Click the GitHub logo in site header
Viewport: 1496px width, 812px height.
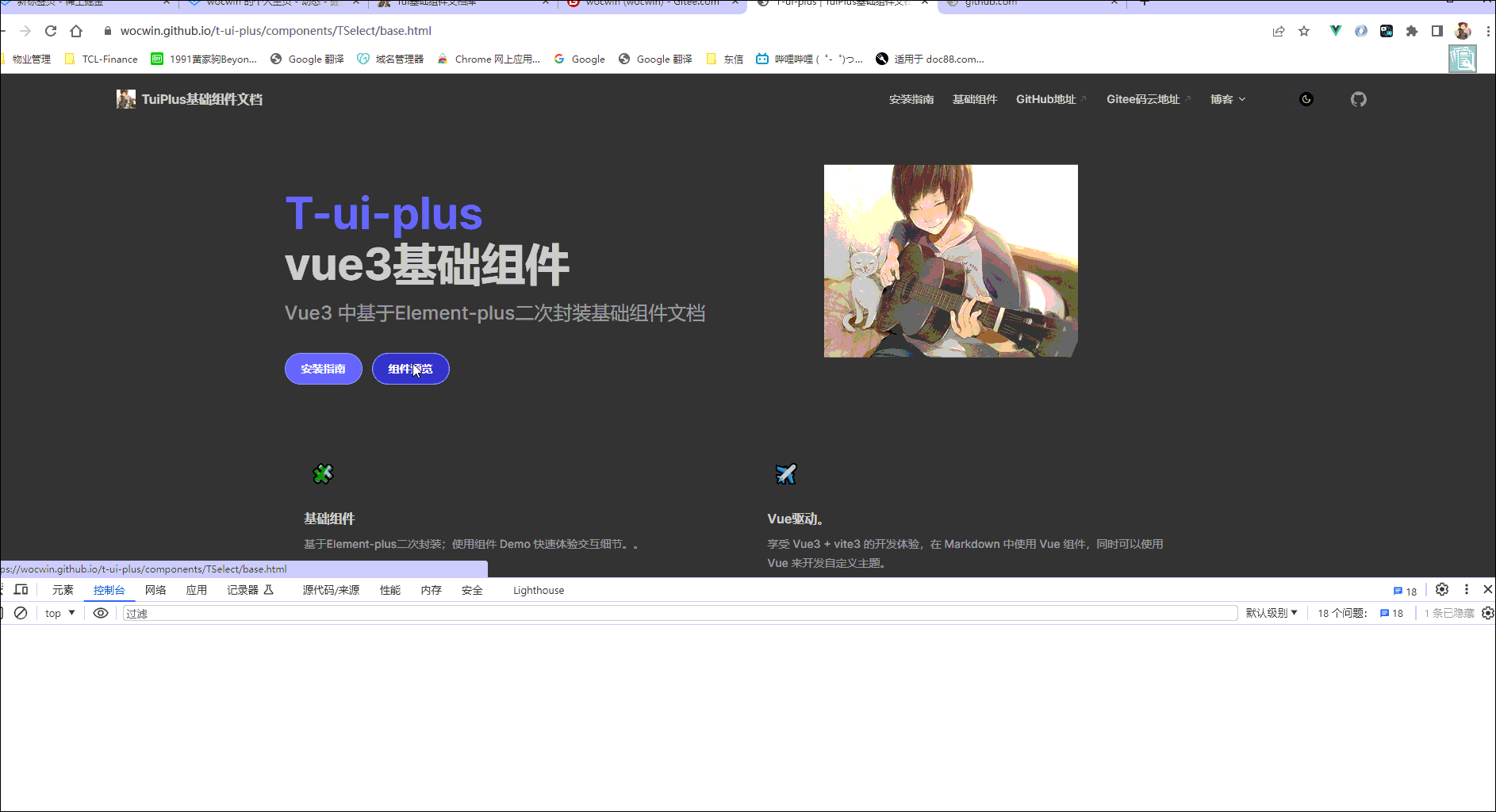pyautogui.click(x=1358, y=99)
